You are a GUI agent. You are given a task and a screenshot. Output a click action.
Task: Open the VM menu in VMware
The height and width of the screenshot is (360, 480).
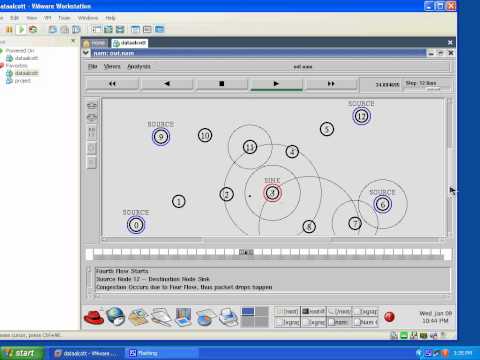point(48,18)
